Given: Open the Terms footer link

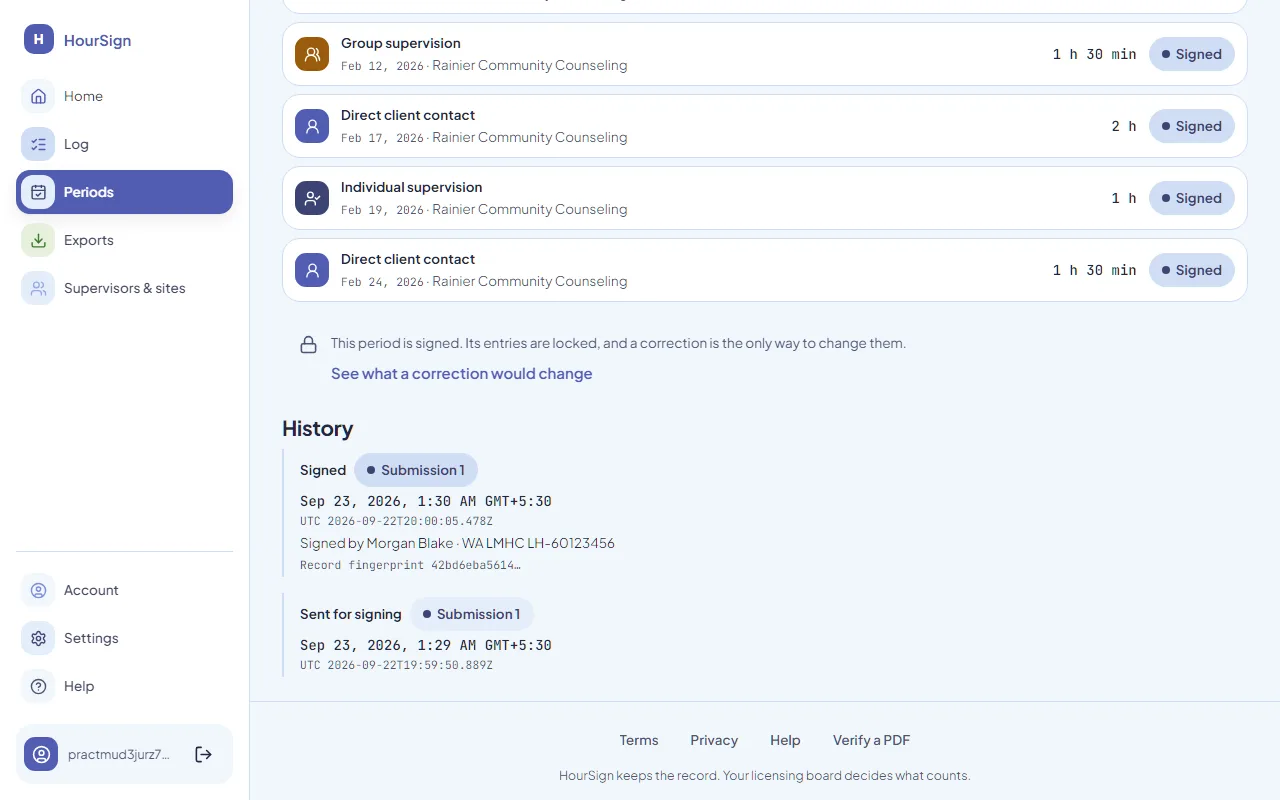Looking at the screenshot, I should (639, 740).
